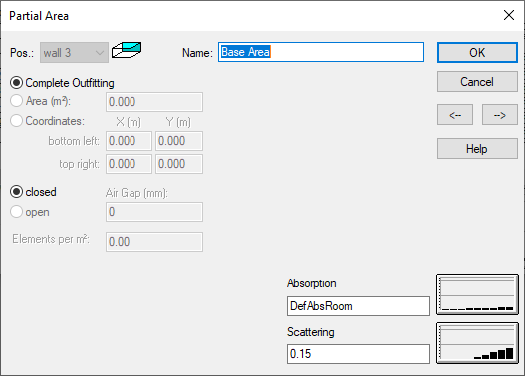
Task: Click the Scattering label
Action: 310,332
